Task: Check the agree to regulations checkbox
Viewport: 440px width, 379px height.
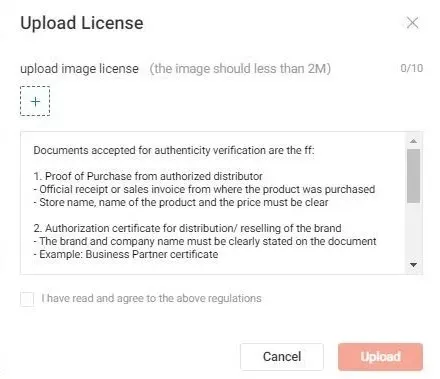Action: coord(27,299)
